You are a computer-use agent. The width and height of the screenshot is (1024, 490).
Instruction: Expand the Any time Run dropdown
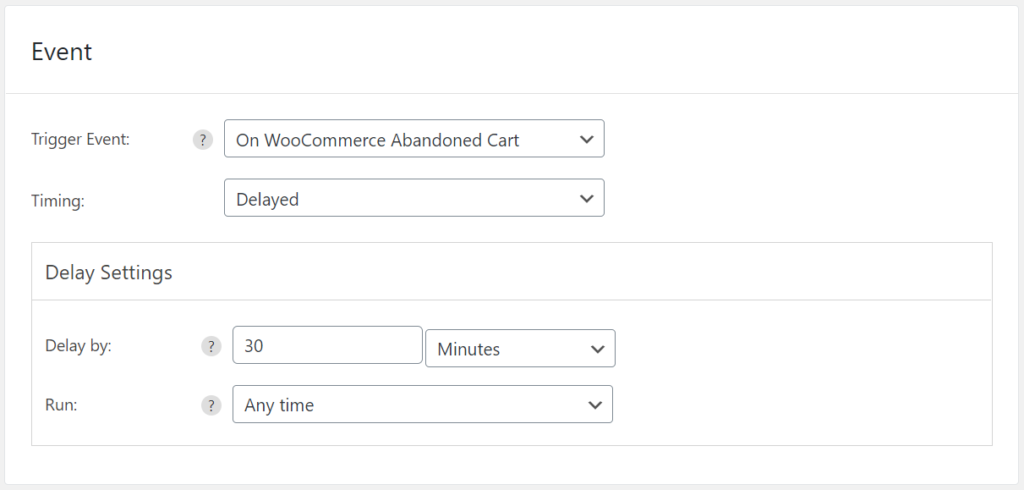(x=423, y=404)
